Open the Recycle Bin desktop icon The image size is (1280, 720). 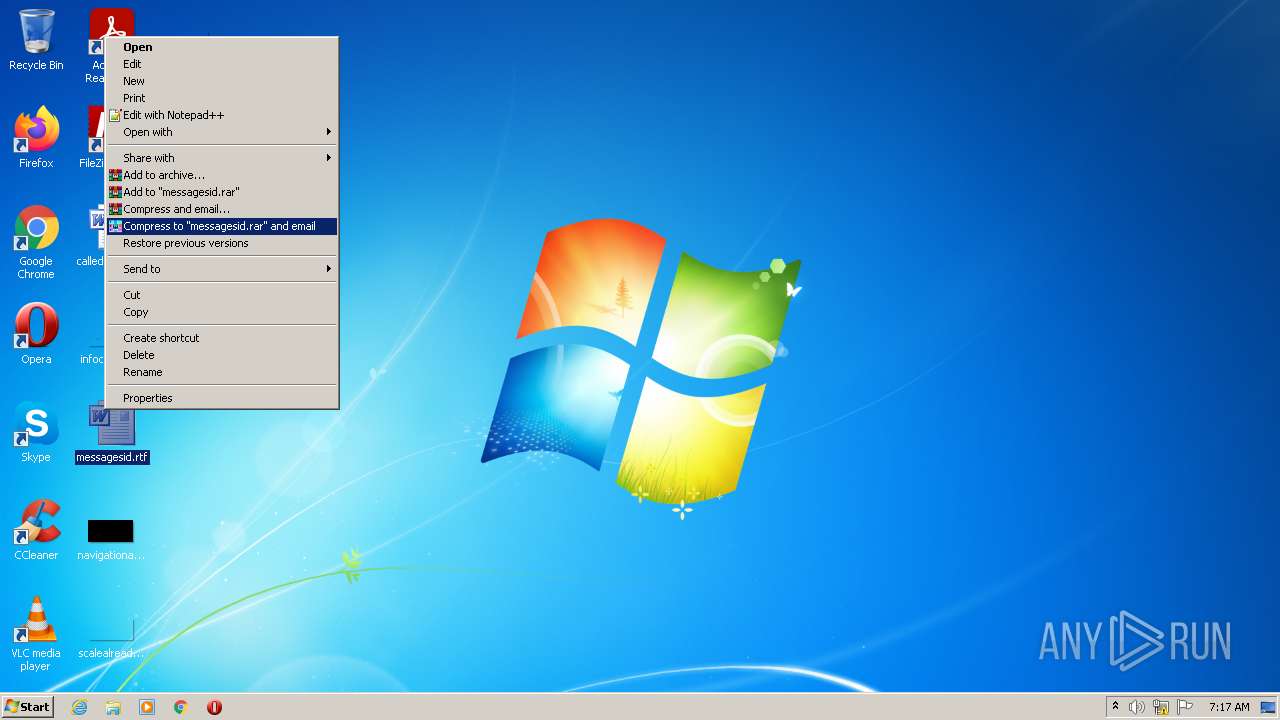pos(36,40)
